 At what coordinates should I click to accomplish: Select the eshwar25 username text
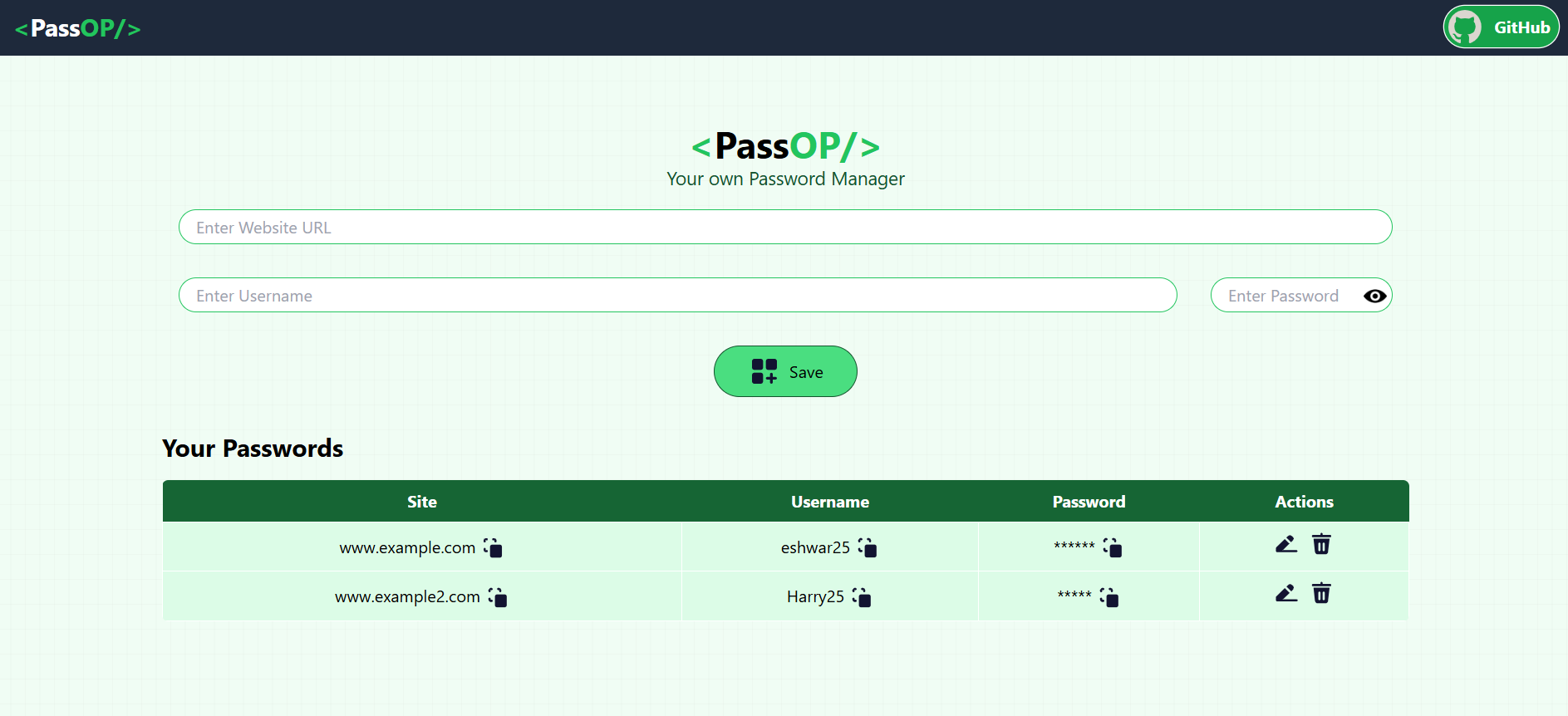815,547
